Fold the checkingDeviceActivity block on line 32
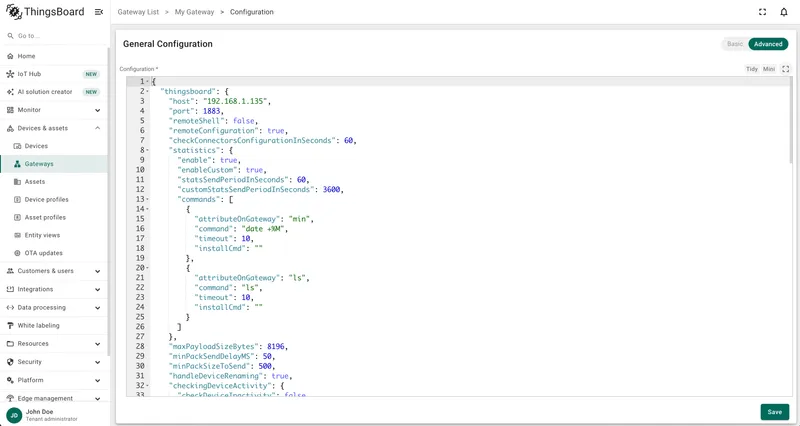 click(x=148, y=386)
